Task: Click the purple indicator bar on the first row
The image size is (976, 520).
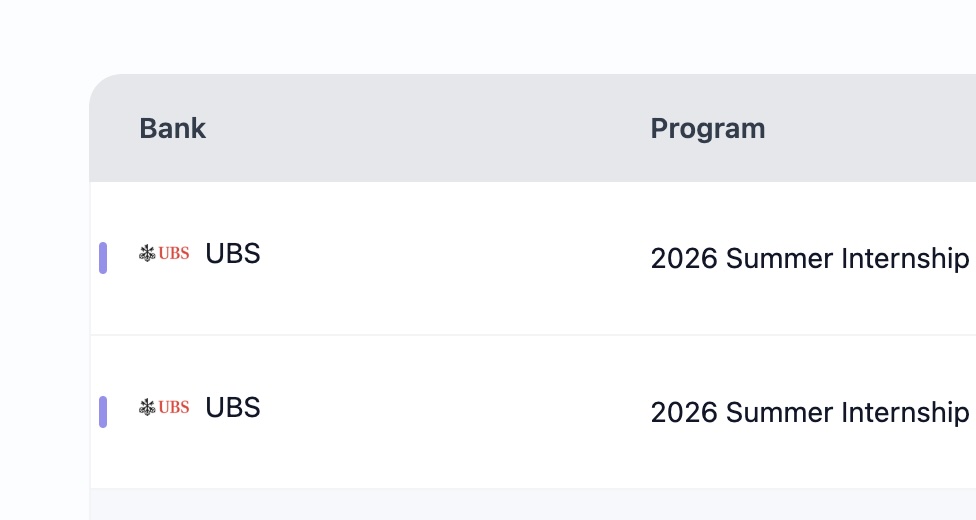Action: 103,258
